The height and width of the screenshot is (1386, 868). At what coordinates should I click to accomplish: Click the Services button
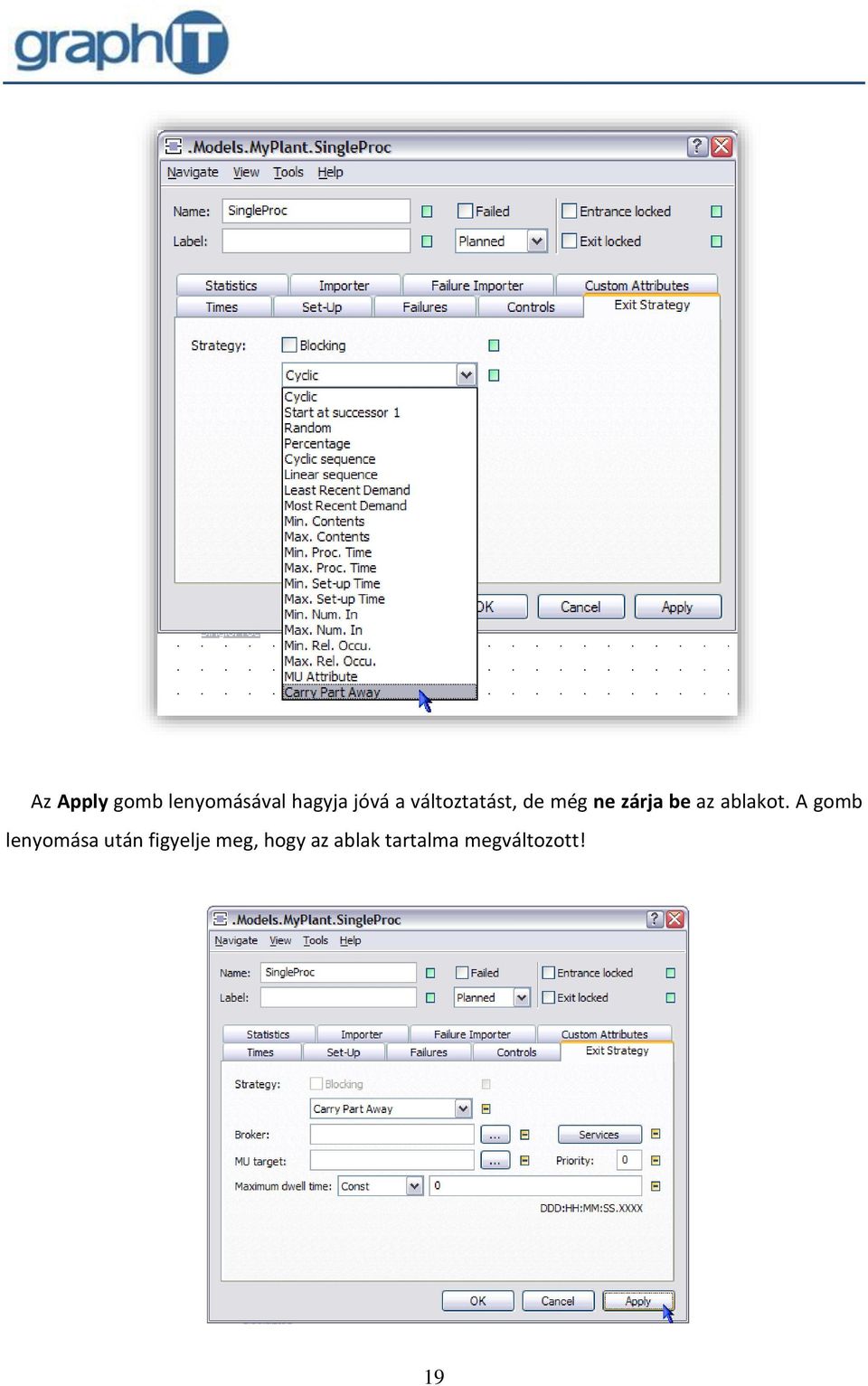click(x=599, y=1135)
